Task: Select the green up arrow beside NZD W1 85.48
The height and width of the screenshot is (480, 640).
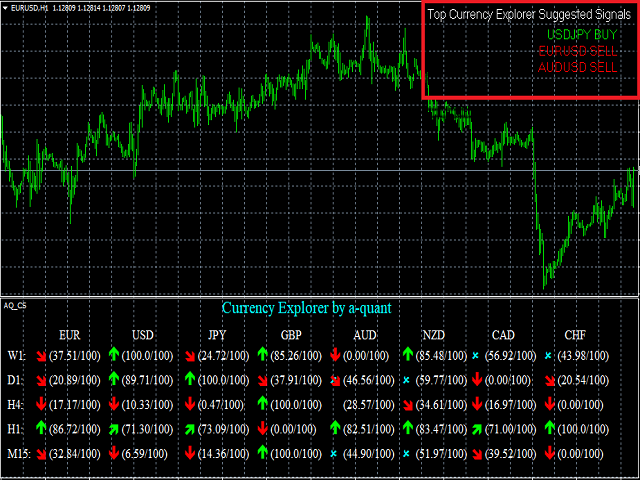Action: tap(407, 354)
